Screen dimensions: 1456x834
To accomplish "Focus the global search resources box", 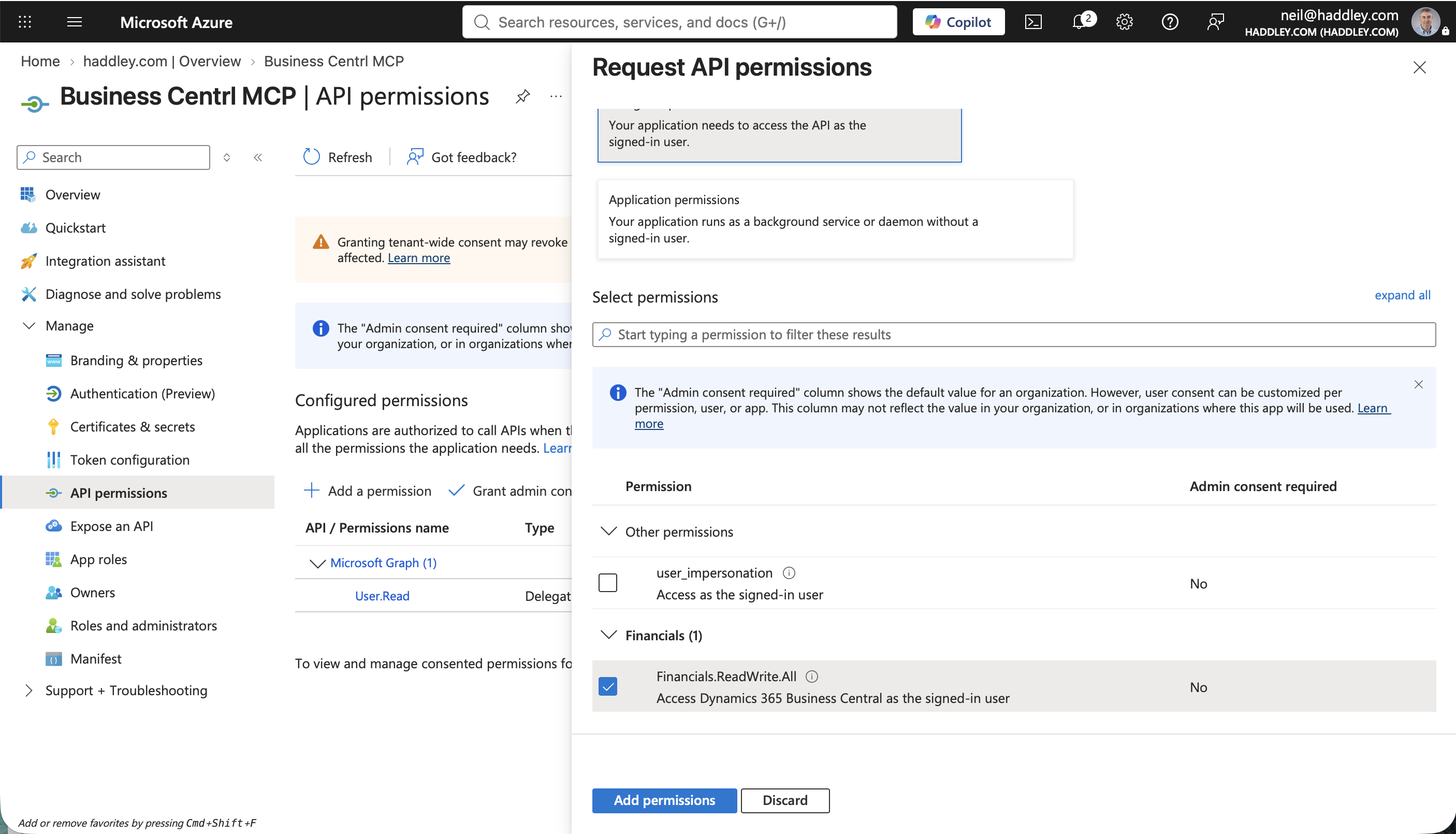I will tap(680, 22).
